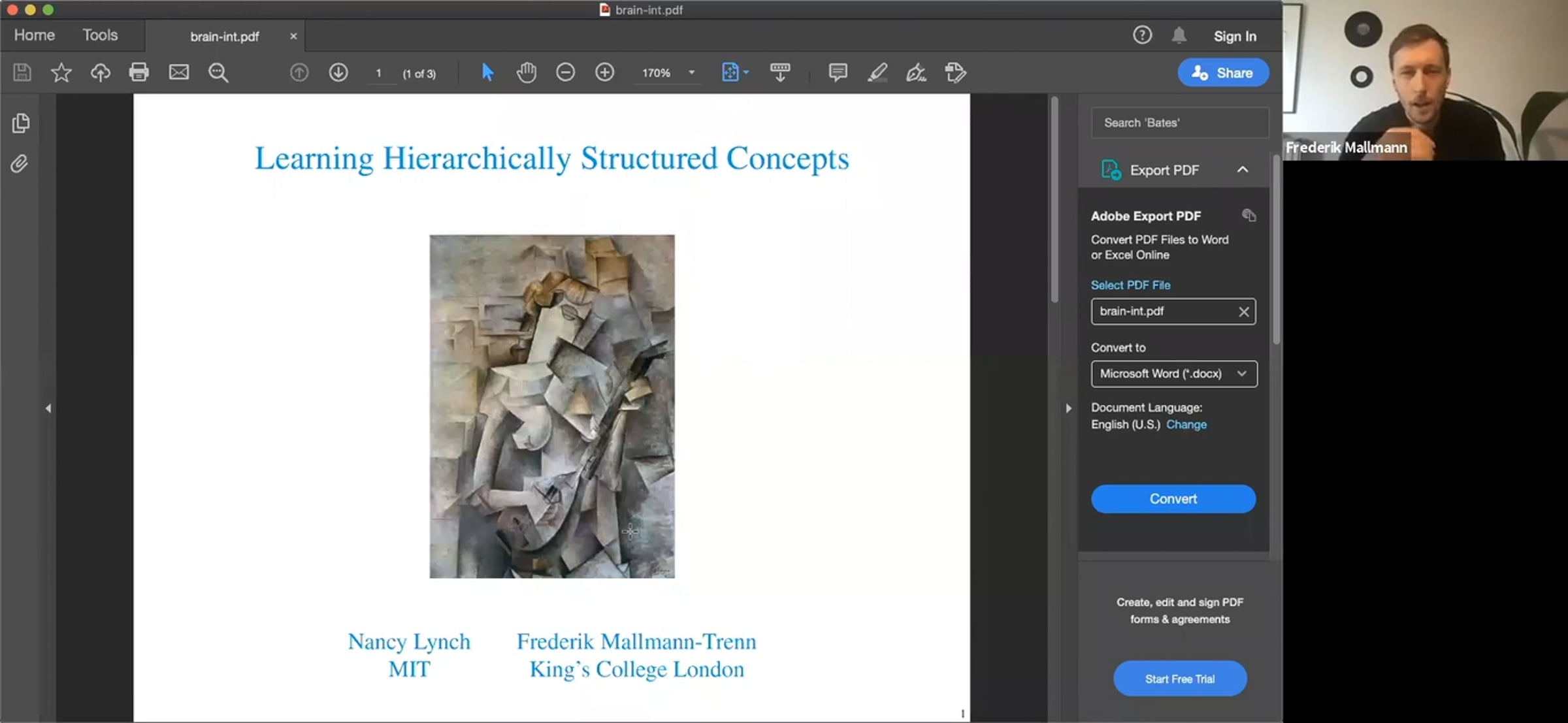This screenshot has height=723, width=1568.
Task: Collapse the left navigation pane arrow
Action: [48, 409]
